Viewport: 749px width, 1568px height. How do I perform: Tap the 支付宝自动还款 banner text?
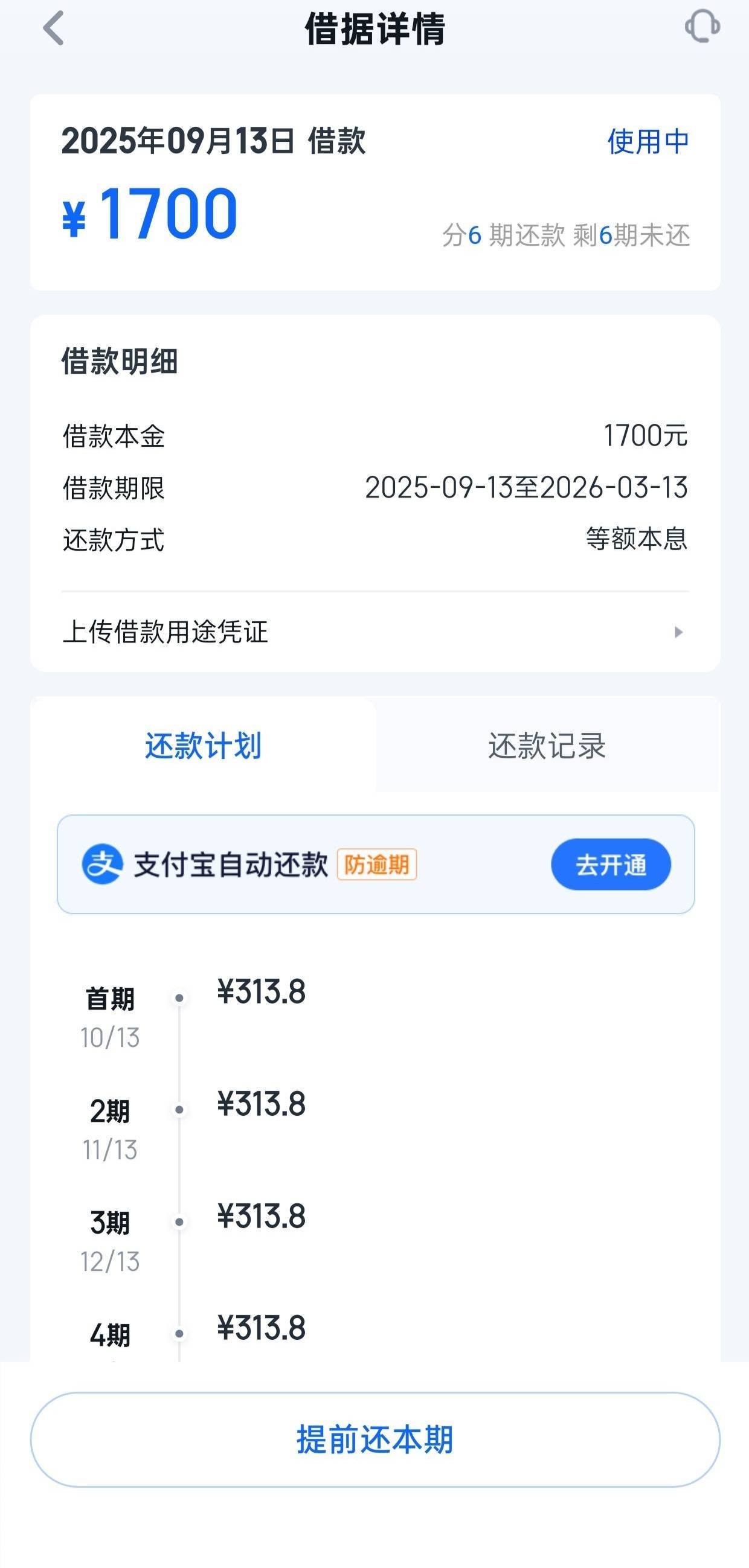[x=231, y=865]
